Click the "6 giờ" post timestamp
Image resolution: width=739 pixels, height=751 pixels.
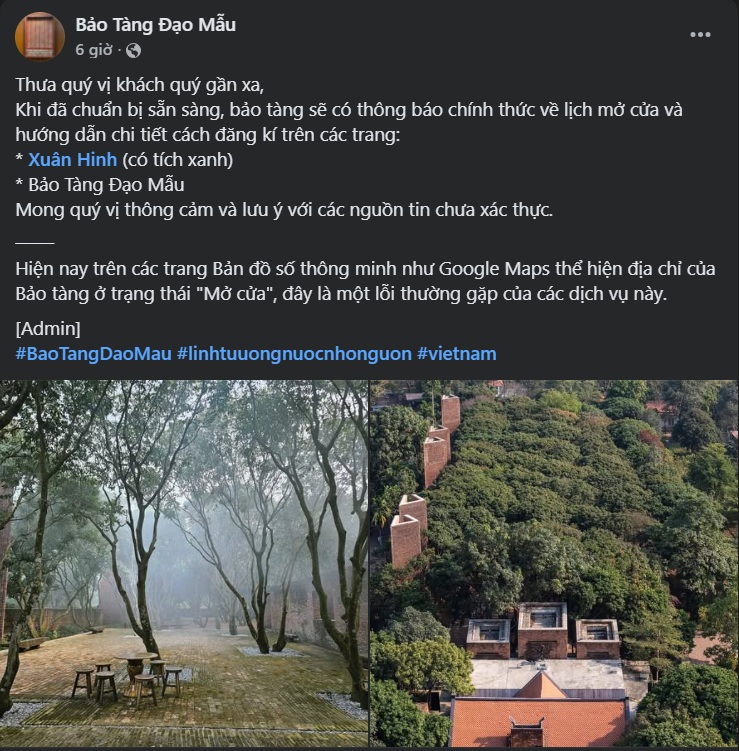(93, 50)
